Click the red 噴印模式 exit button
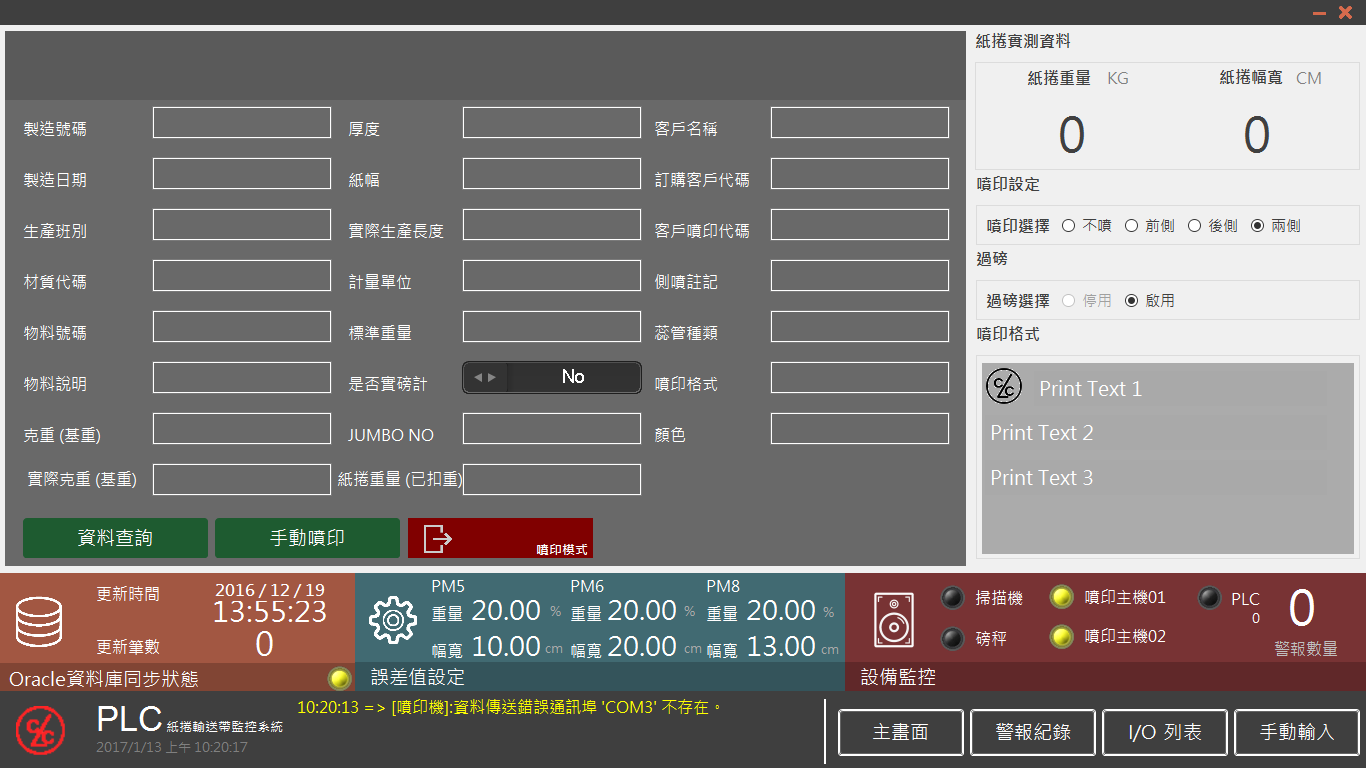The image size is (1366, 768). coord(500,538)
